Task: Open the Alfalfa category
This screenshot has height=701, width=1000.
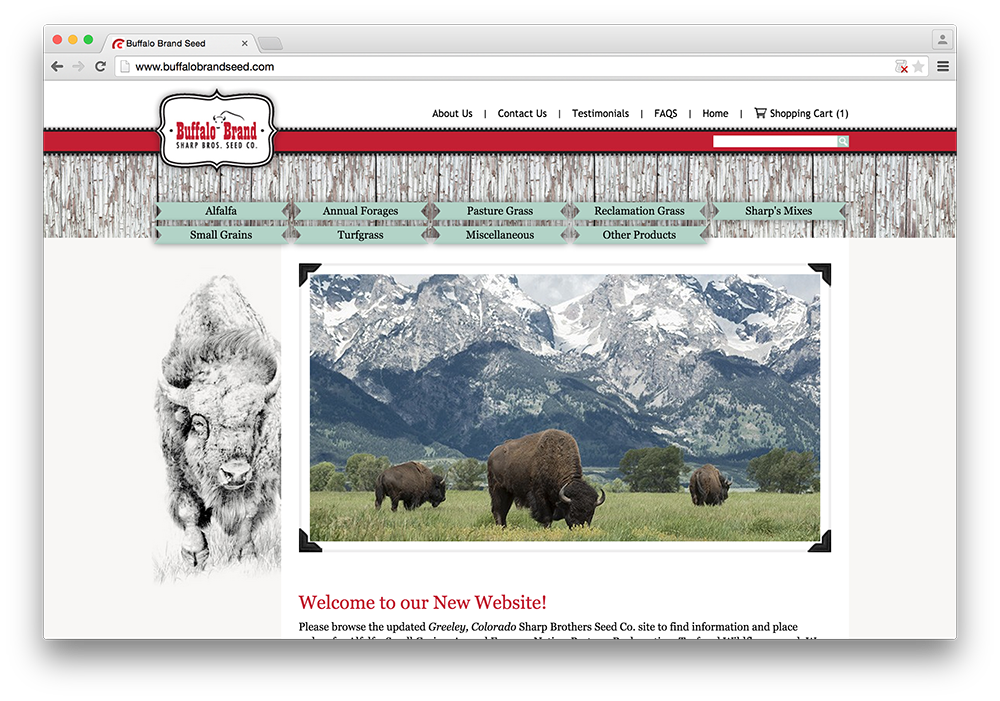Action: click(221, 211)
